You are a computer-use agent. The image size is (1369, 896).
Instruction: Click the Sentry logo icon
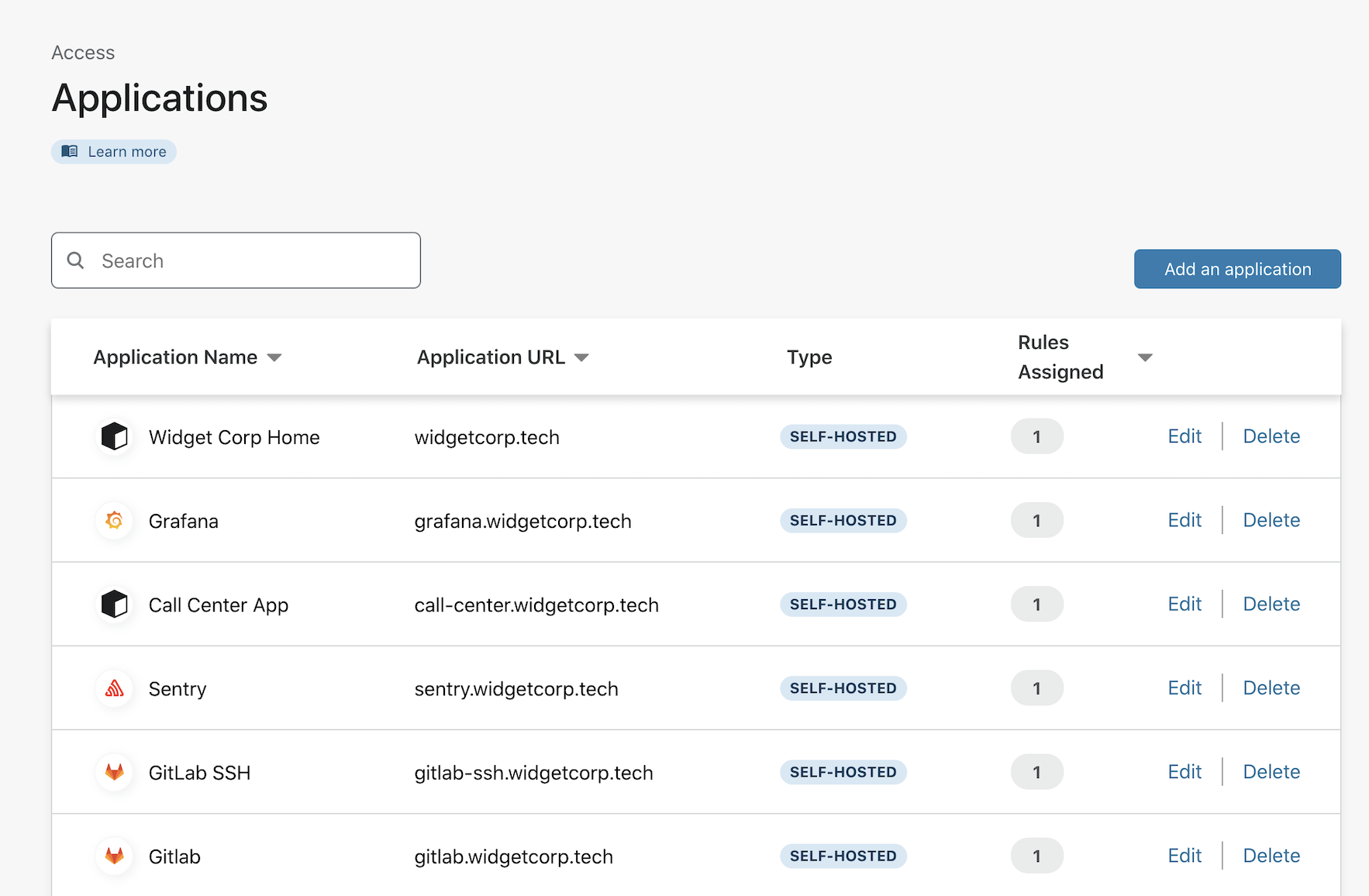pyautogui.click(x=115, y=688)
